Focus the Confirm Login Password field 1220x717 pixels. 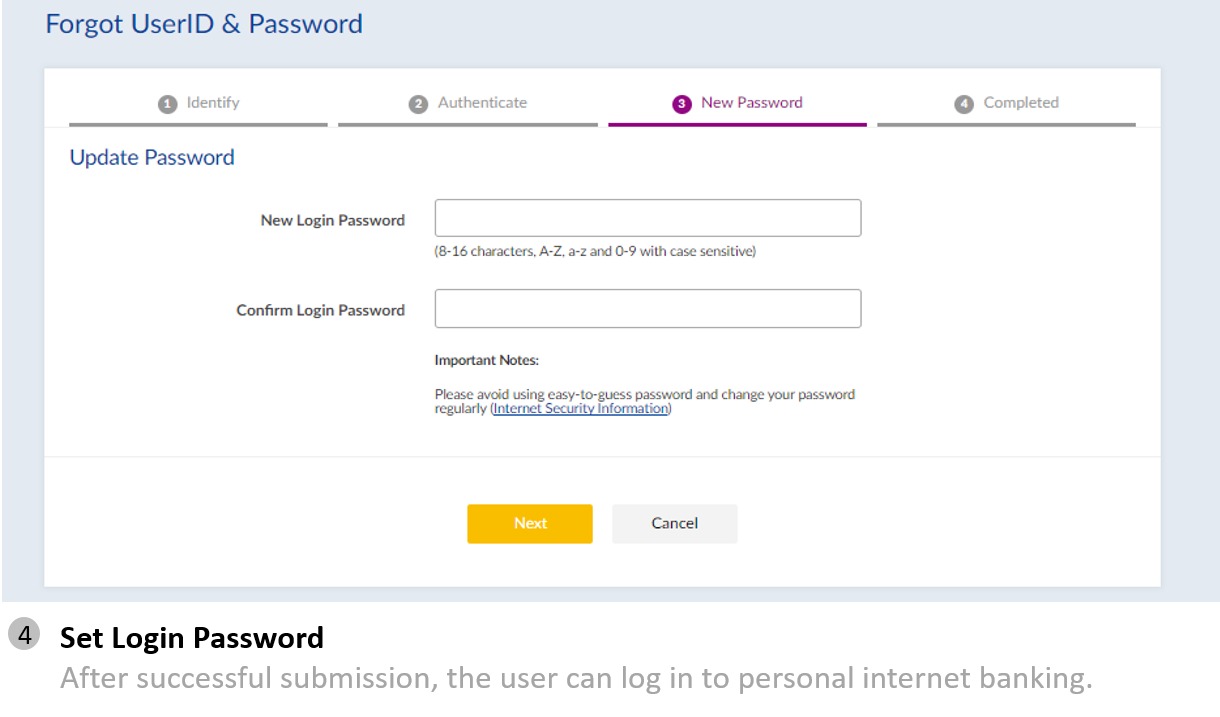647,308
